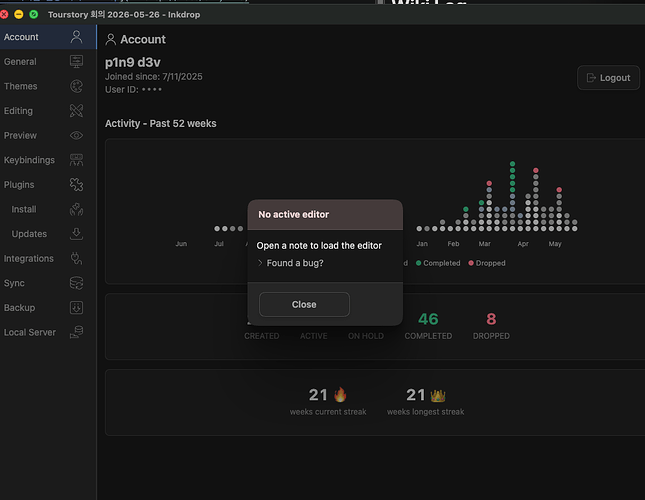The image size is (645, 500).
Task: Click the masked User ID value
Action: click(x=151, y=90)
